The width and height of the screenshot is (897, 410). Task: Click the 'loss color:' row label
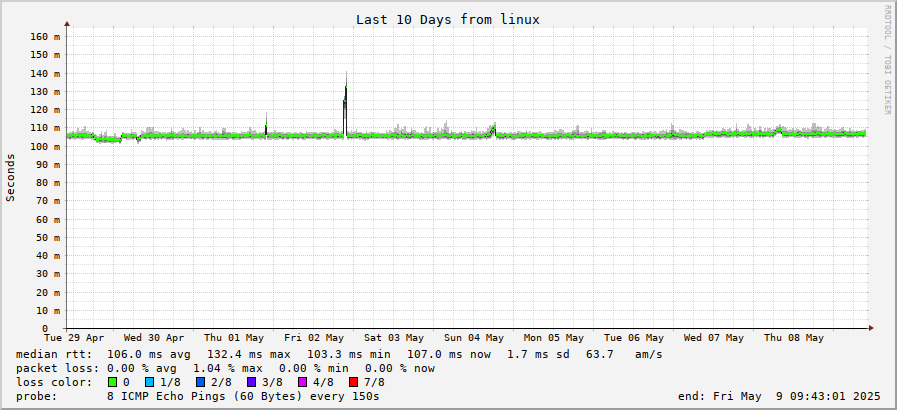pos(54,382)
